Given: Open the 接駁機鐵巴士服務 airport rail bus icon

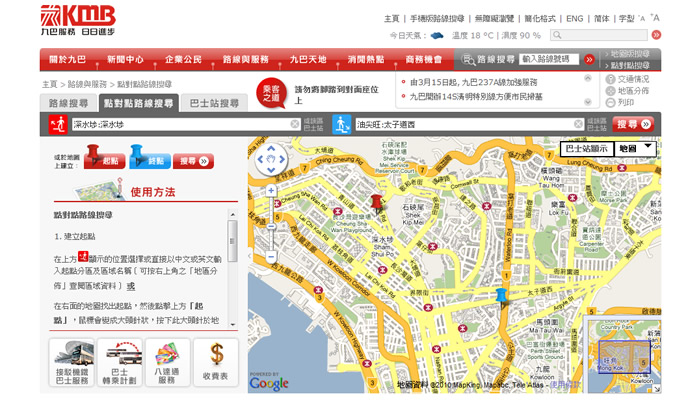Looking at the screenshot, I should tap(72, 363).
